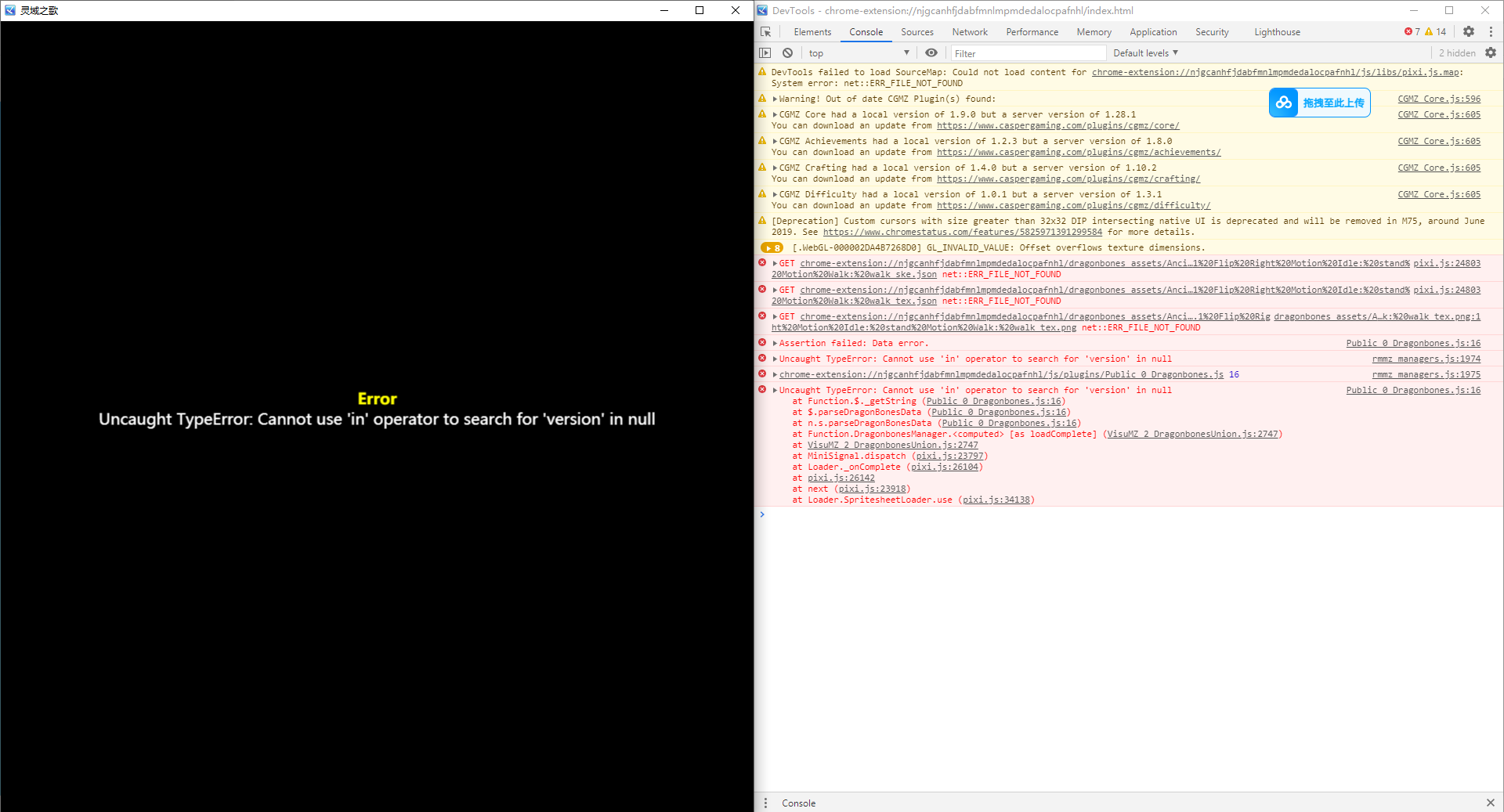Open the Default levels dropdown
Screen dimensions: 1504x812
tap(1145, 53)
